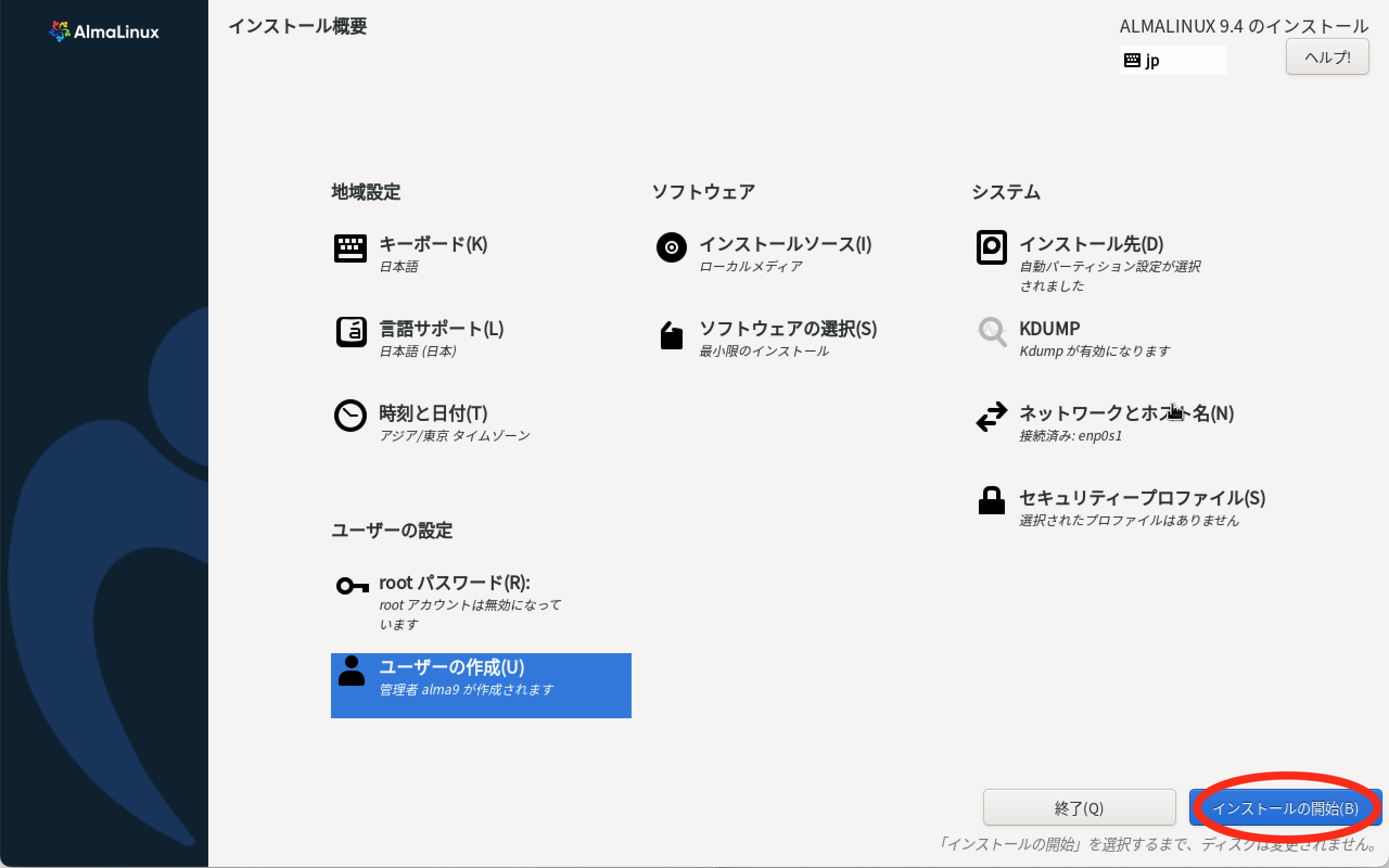Click the システム section heading
This screenshot has width=1389, height=868.
coord(1006,191)
